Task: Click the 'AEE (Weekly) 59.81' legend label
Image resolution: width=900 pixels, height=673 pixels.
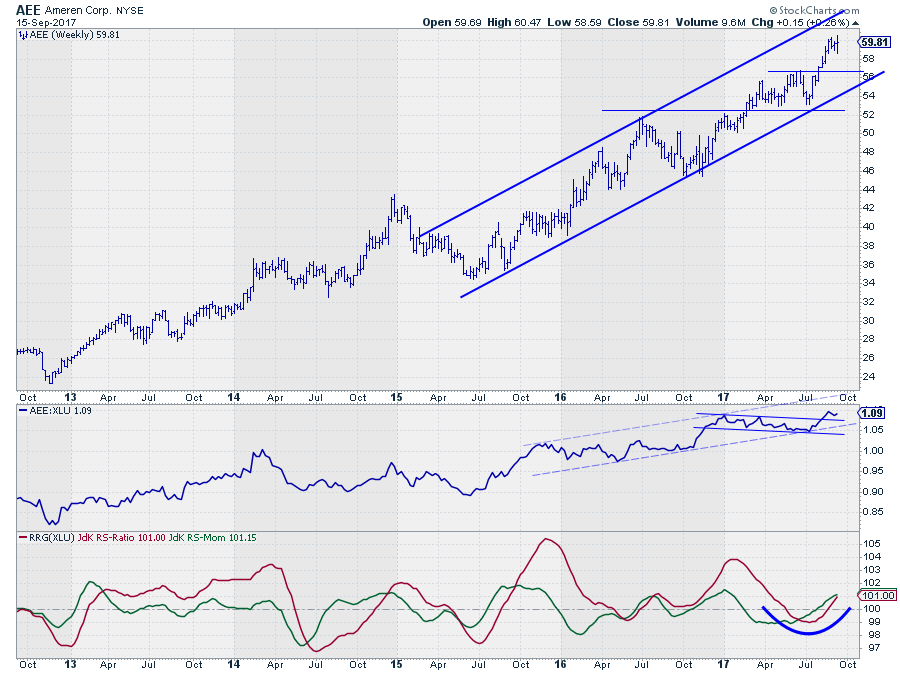Action: 75,35
